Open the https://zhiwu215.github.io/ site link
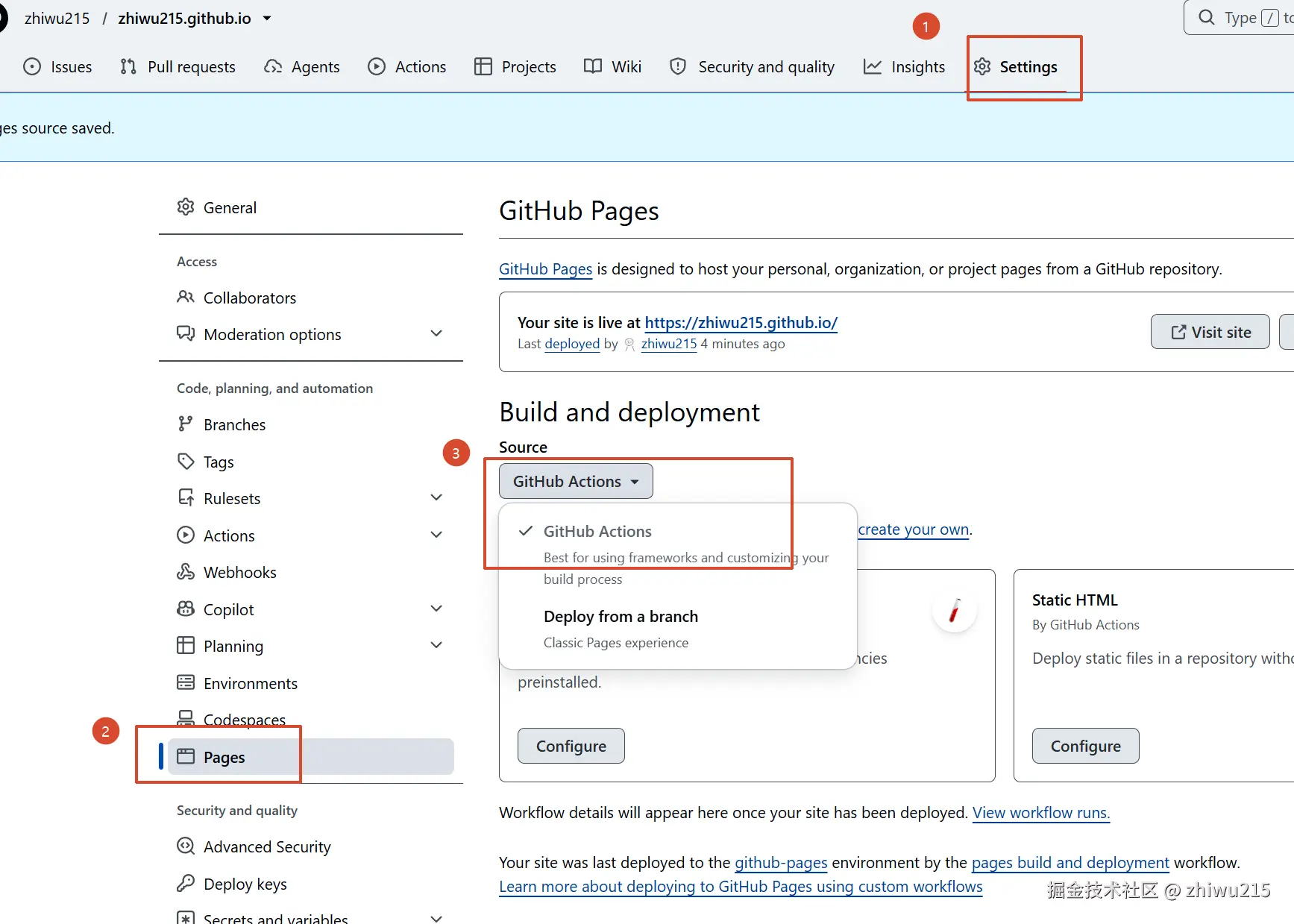 pos(741,323)
